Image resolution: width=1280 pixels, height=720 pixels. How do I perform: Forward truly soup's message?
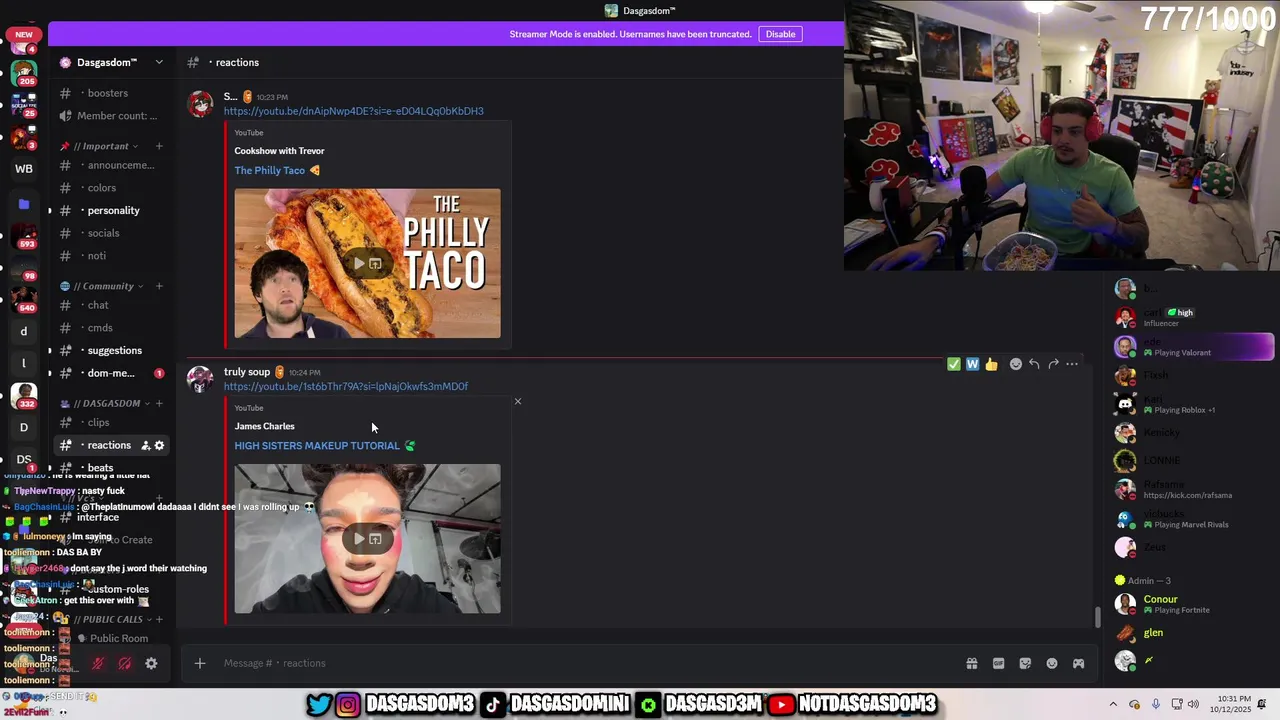[x=1053, y=364]
